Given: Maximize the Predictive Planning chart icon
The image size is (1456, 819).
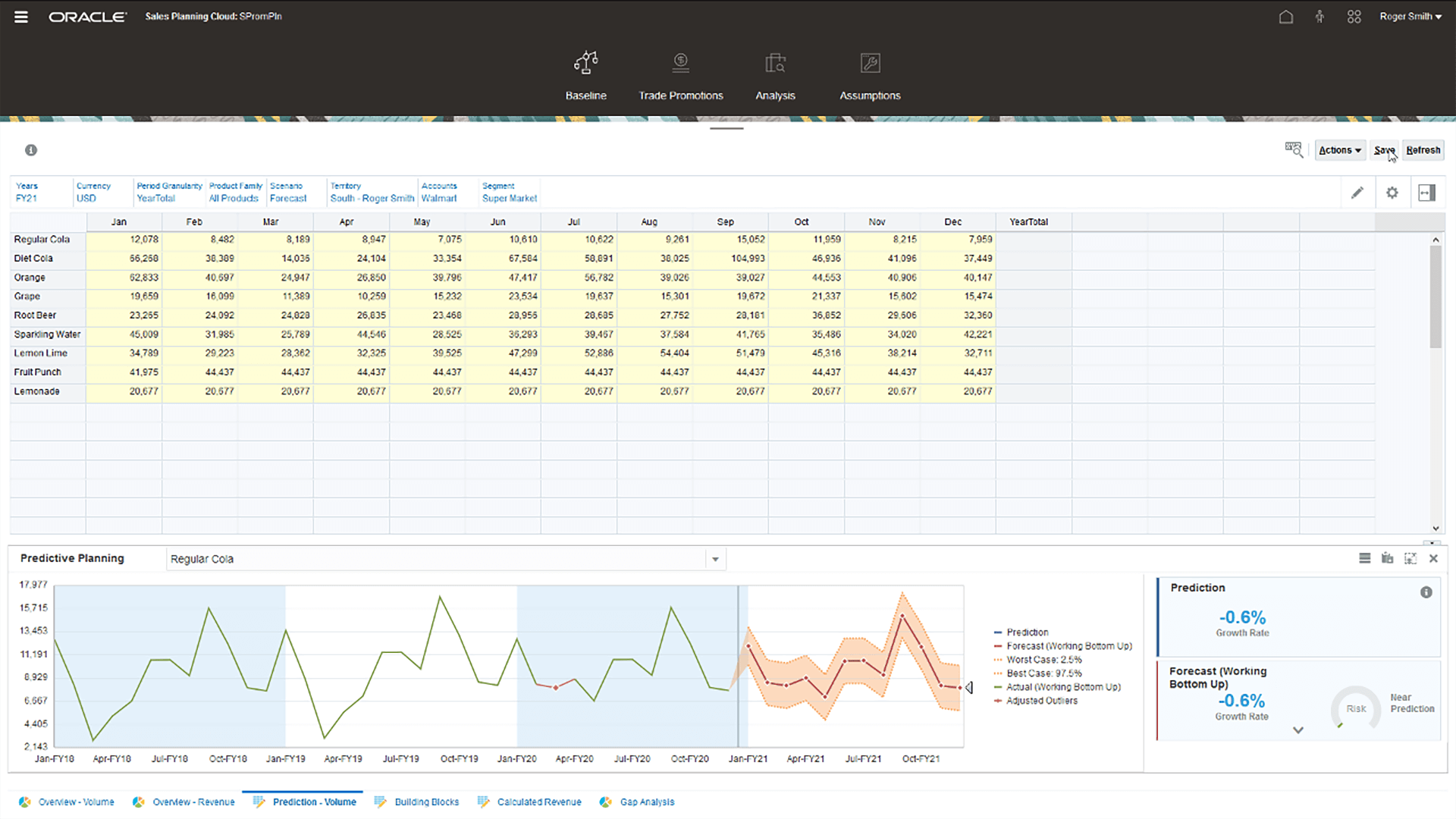Looking at the screenshot, I should click(x=1410, y=558).
